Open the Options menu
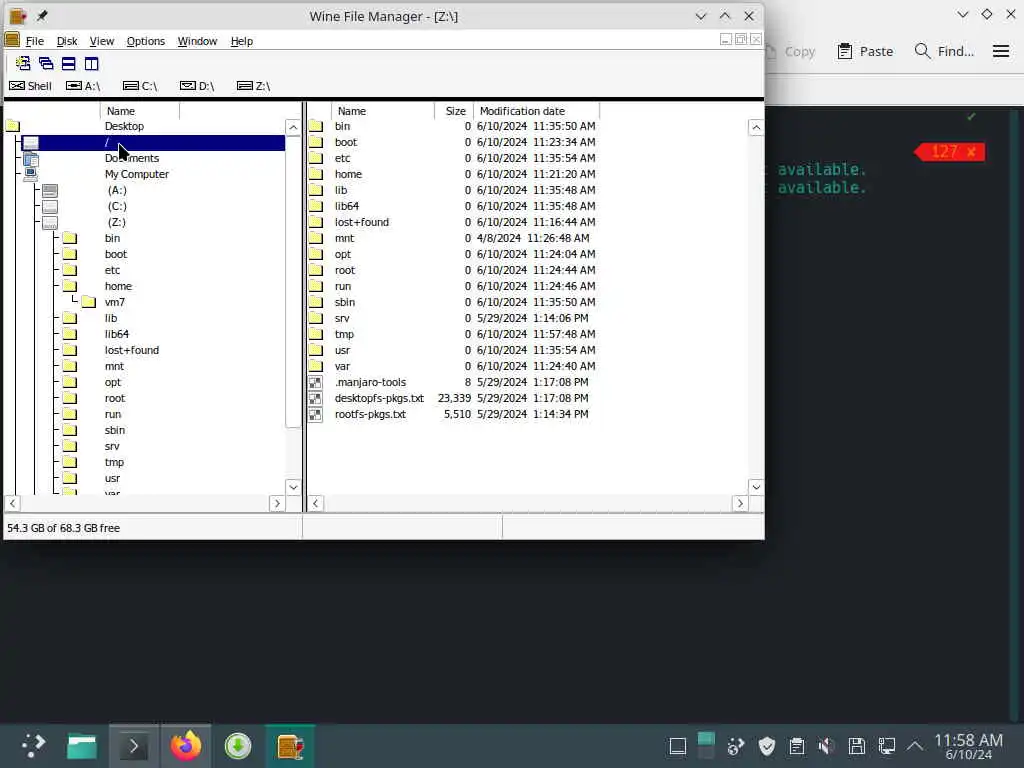1024x768 pixels. [146, 41]
